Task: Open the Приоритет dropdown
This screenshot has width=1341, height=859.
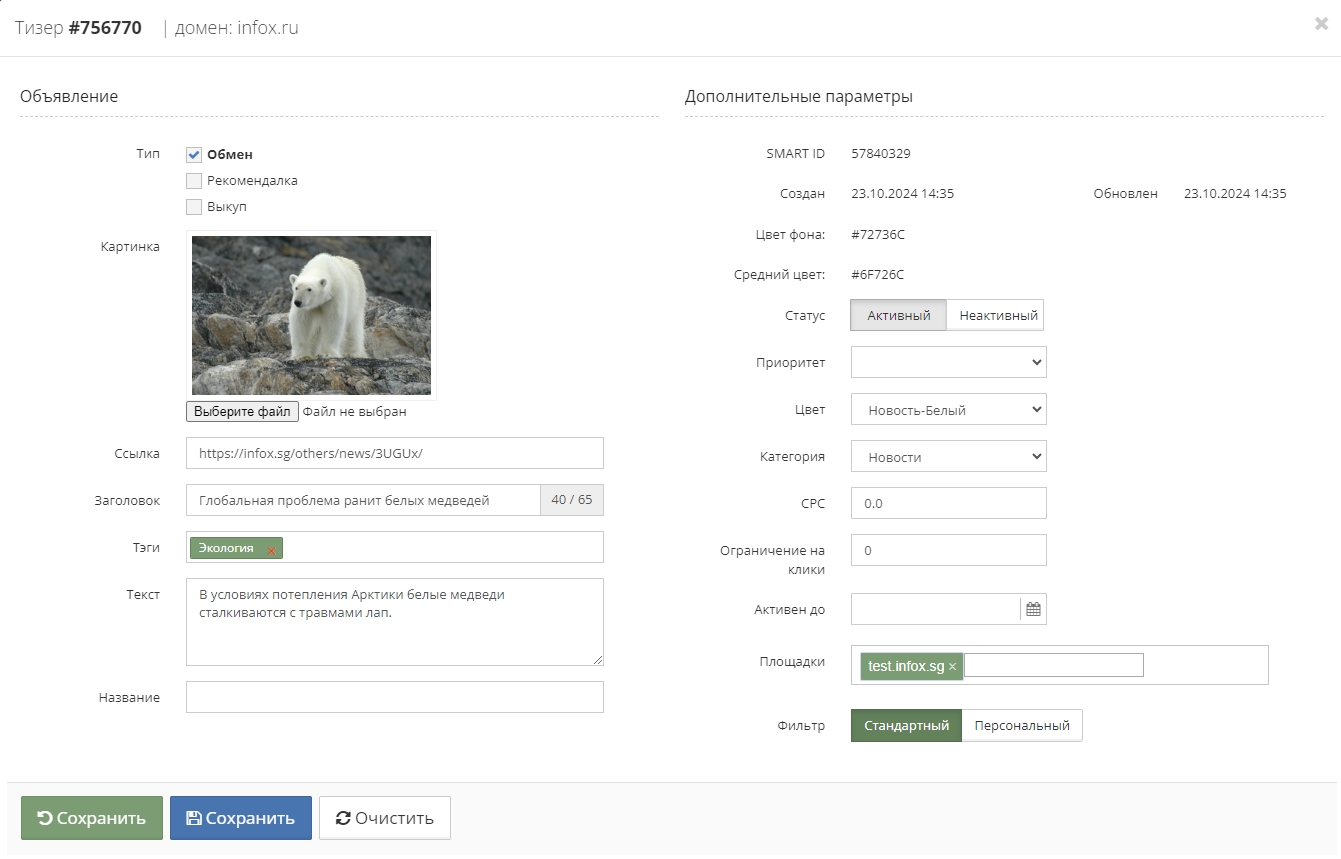Action: point(947,362)
